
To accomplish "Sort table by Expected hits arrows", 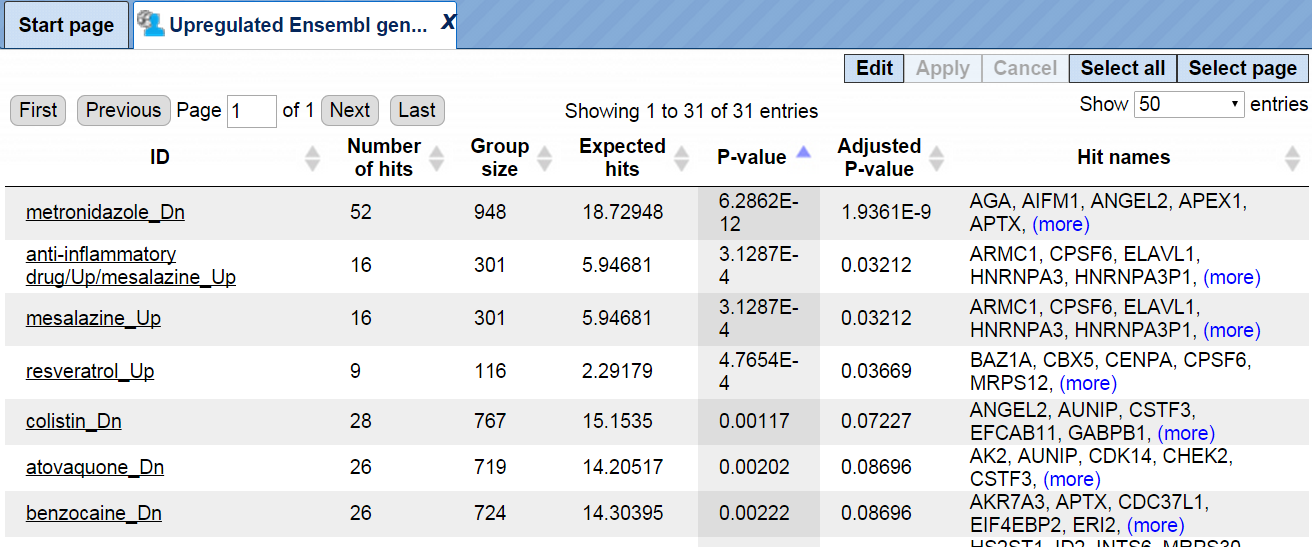I will tap(682, 158).
